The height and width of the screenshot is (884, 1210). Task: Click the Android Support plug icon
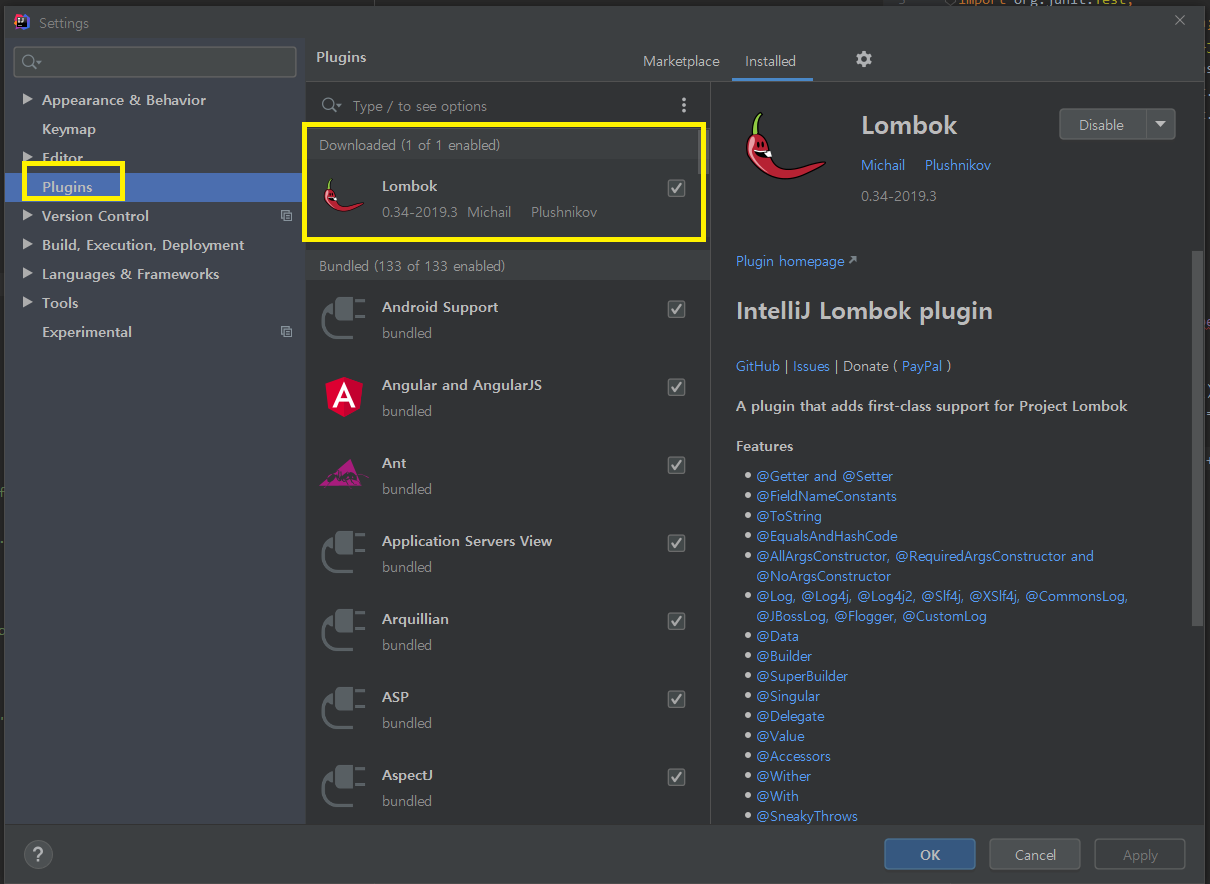[345, 320]
